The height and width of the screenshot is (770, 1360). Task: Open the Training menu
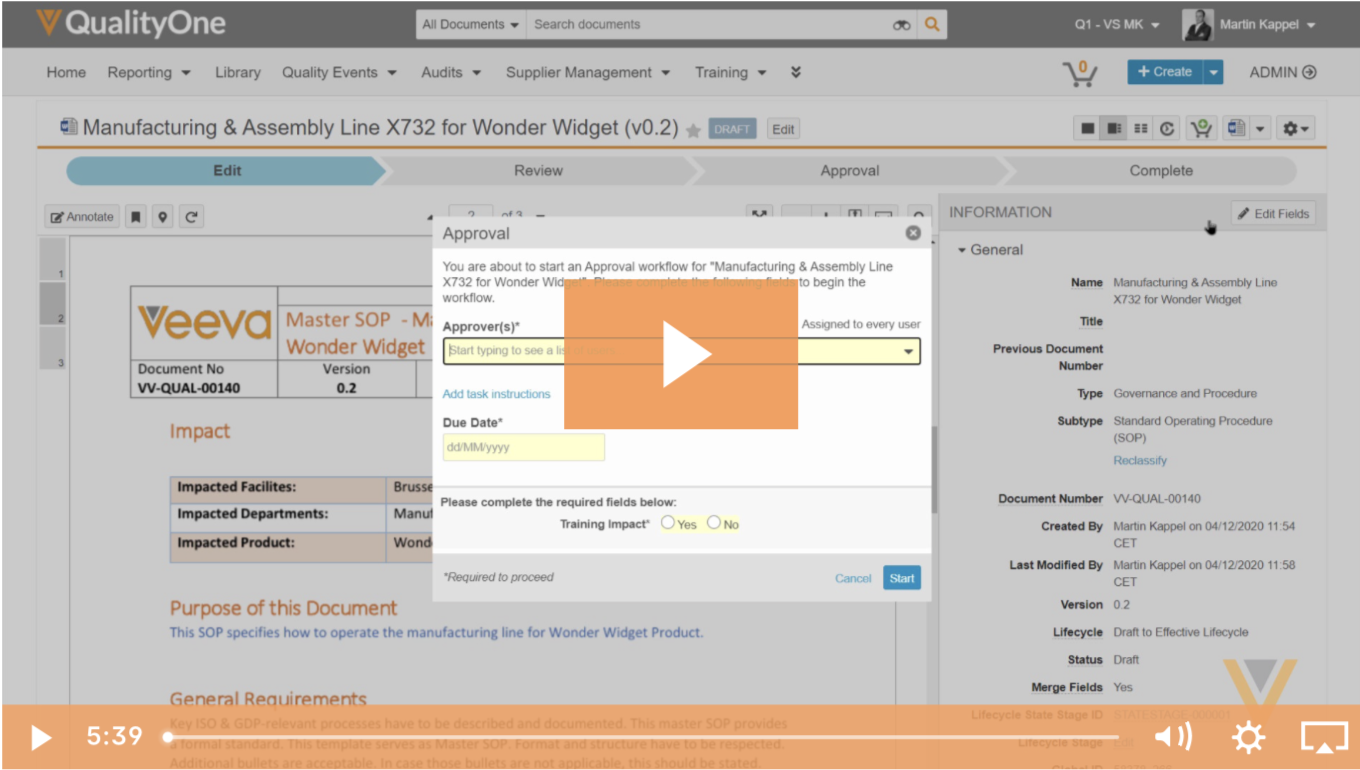tap(730, 72)
